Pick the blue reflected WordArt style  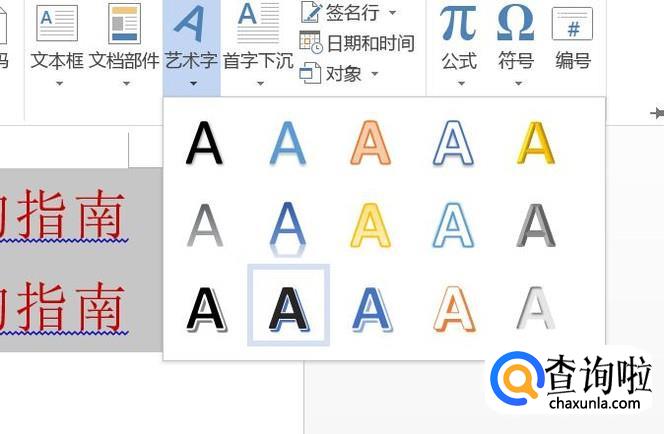point(288,229)
